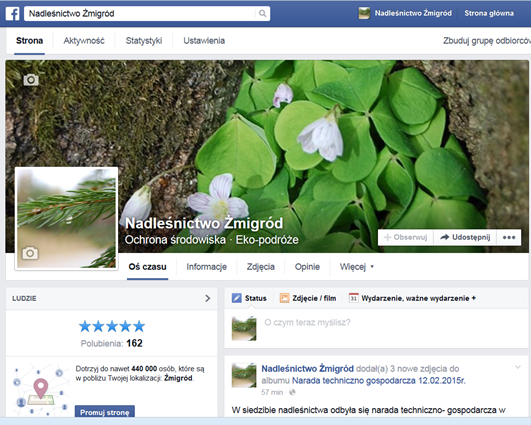531x425 pixels.
Task: Click the 57 min timestamp link
Action: [272, 392]
